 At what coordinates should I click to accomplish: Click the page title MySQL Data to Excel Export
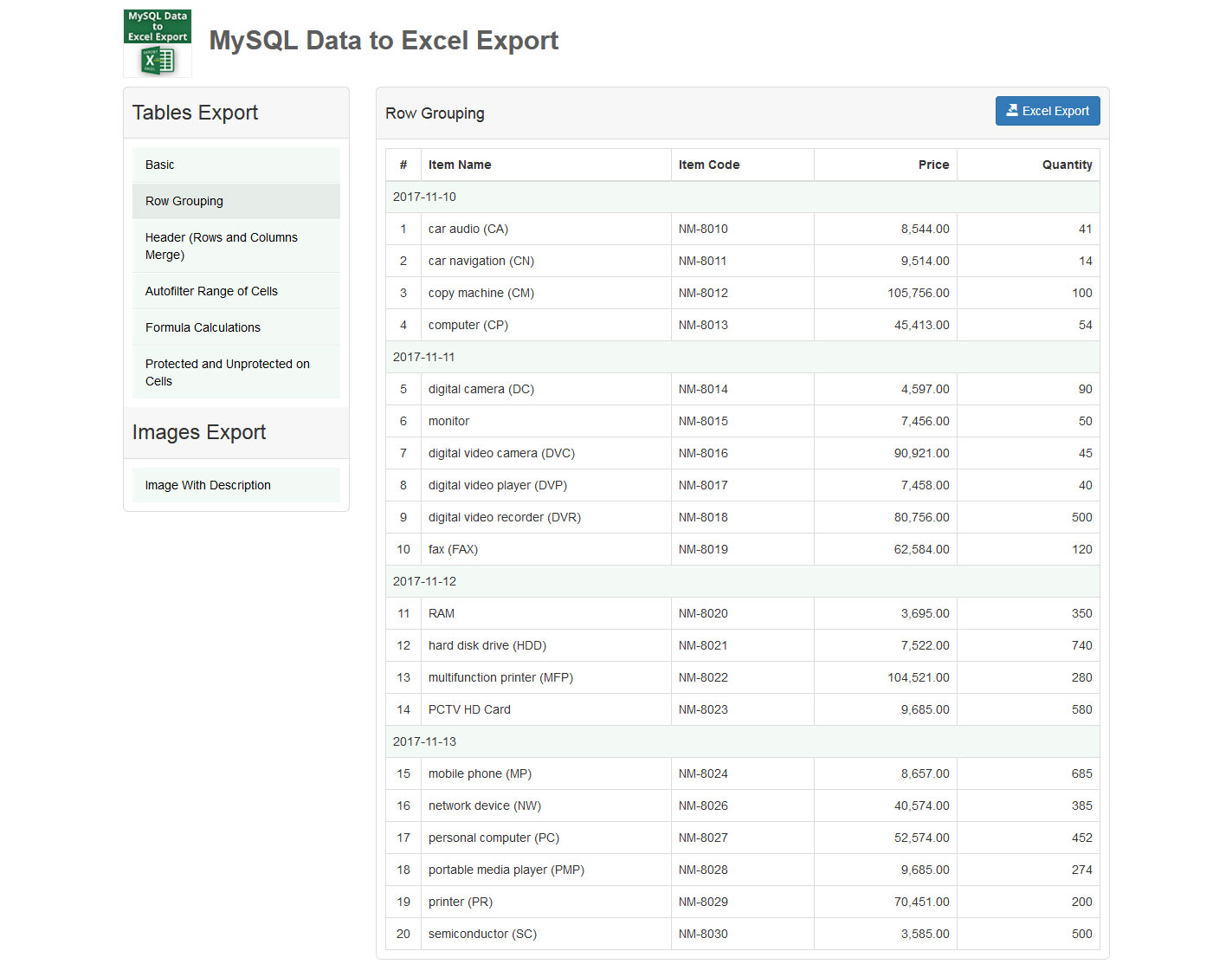tap(384, 40)
